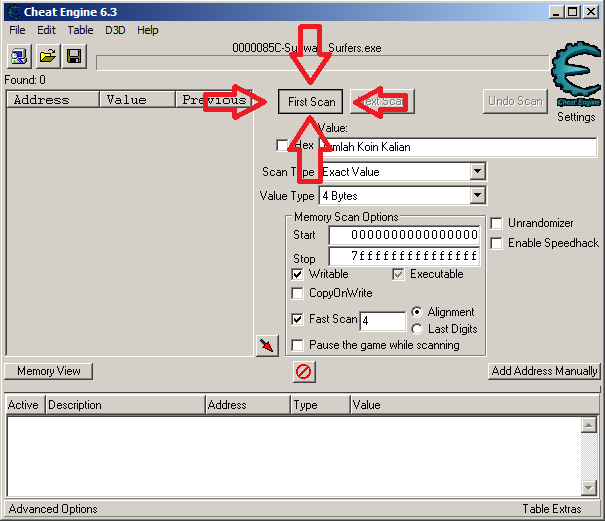Open the D3D menu
The image size is (605, 521).
[115, 30]
